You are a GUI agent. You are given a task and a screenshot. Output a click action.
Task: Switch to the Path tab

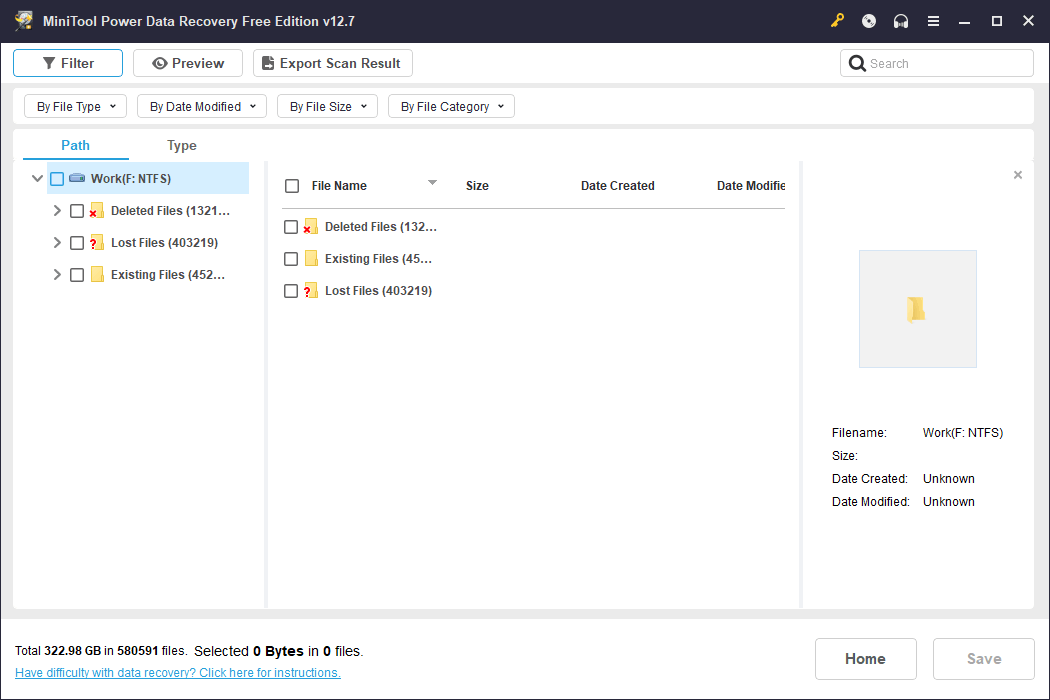pyautogui.click(x=76, y=145)
